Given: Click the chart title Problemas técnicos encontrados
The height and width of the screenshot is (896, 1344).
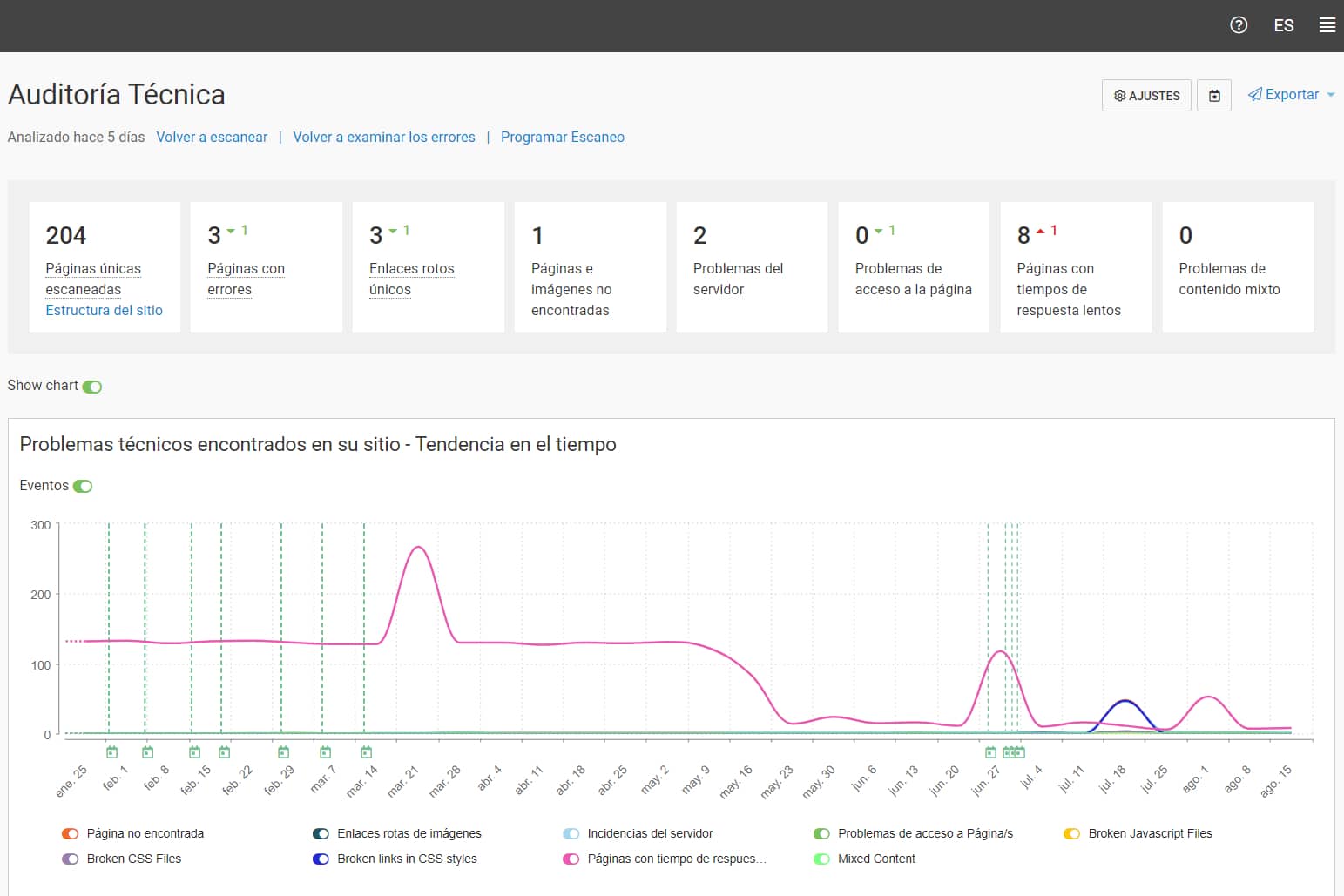Looking at the screenshot, I should pyautogui.click(x=318, y=444).
